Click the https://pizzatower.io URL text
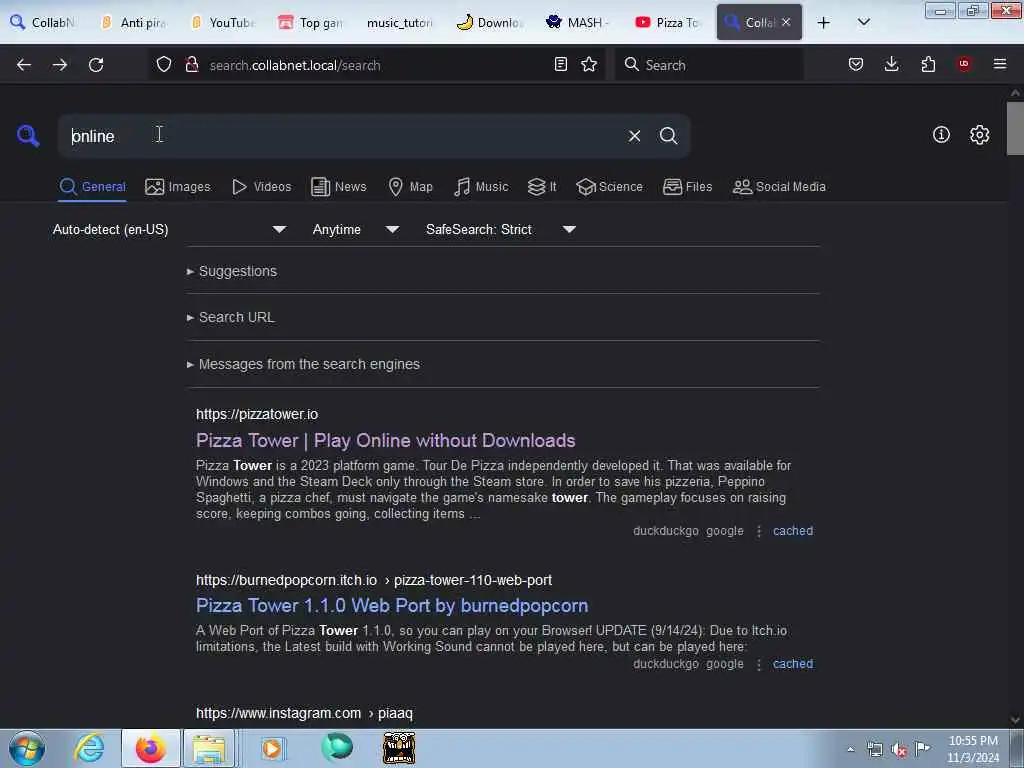The image size is (1024, 768). [x=257, y=414]
